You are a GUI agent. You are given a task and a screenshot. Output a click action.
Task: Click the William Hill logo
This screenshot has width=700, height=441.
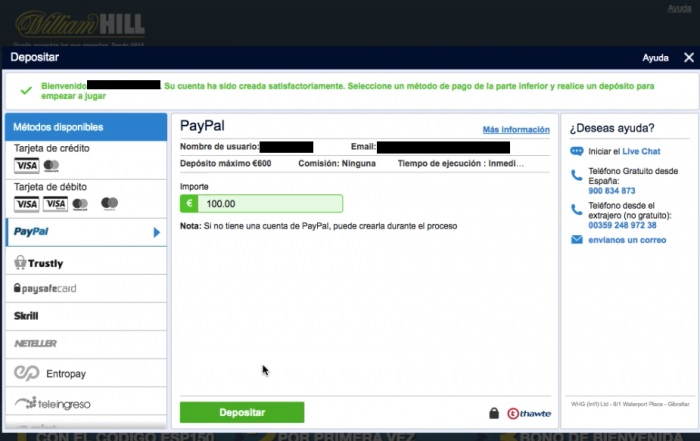[x=80, y=24]
